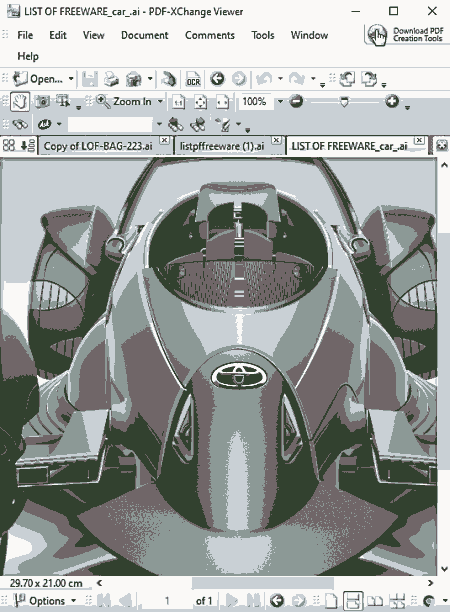Expand the search field history dropdown
Image resolution: width=450 pixels, height=612 pixels.
coord(159,125)
